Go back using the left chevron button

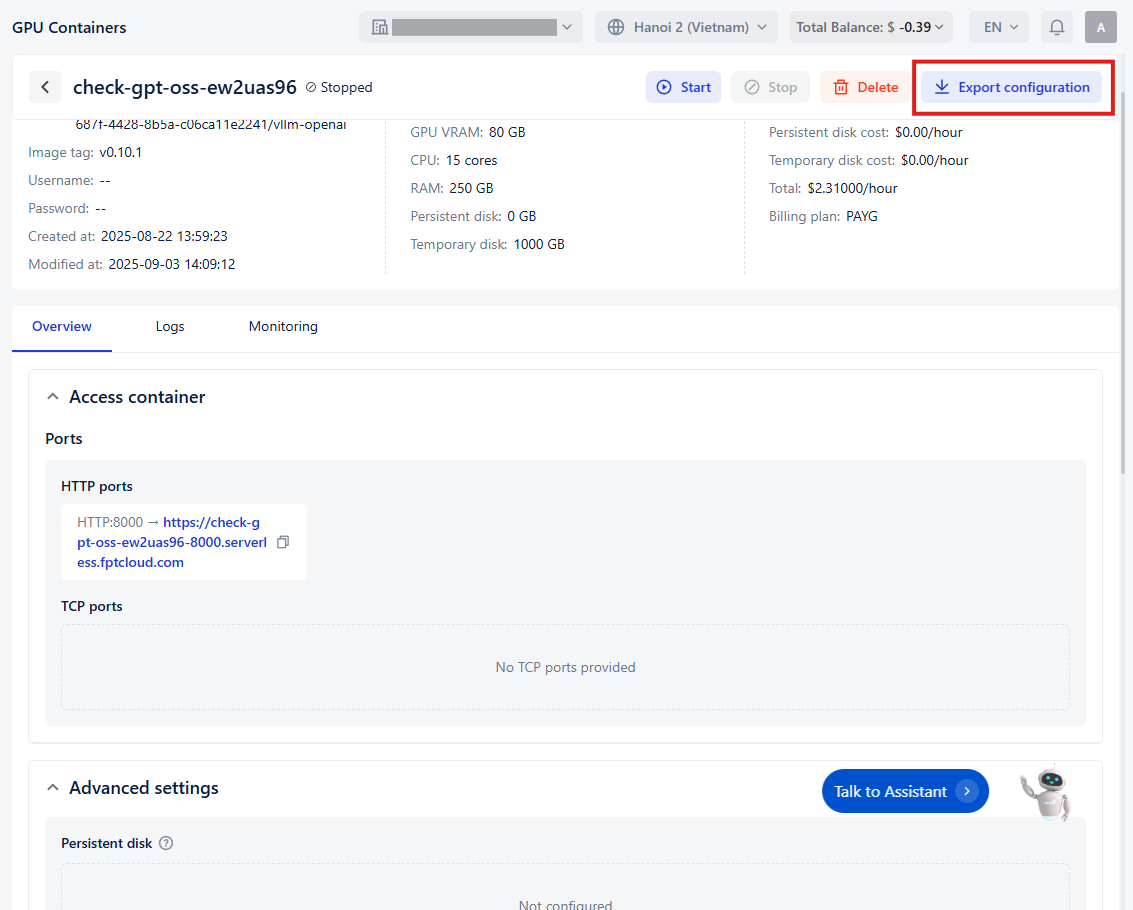point(45,87)
